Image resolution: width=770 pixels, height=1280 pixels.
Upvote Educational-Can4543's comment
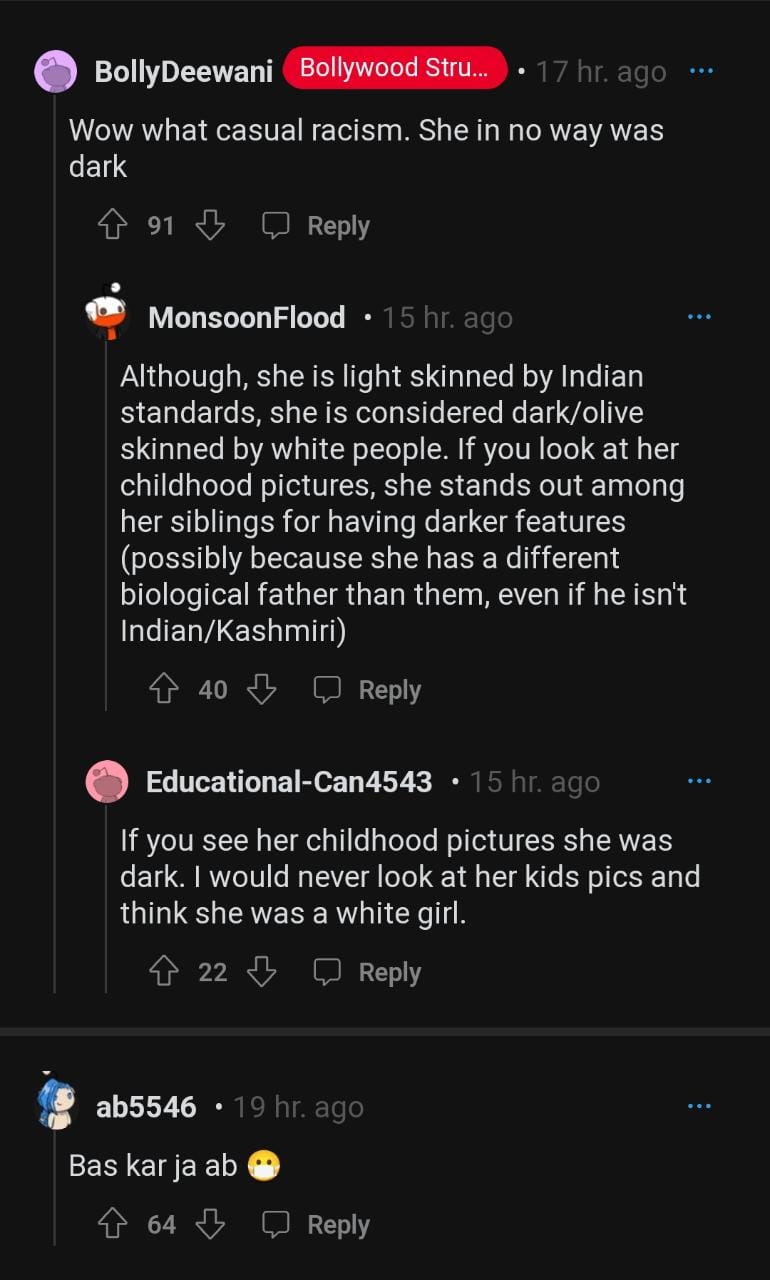[x=163, y=972]
